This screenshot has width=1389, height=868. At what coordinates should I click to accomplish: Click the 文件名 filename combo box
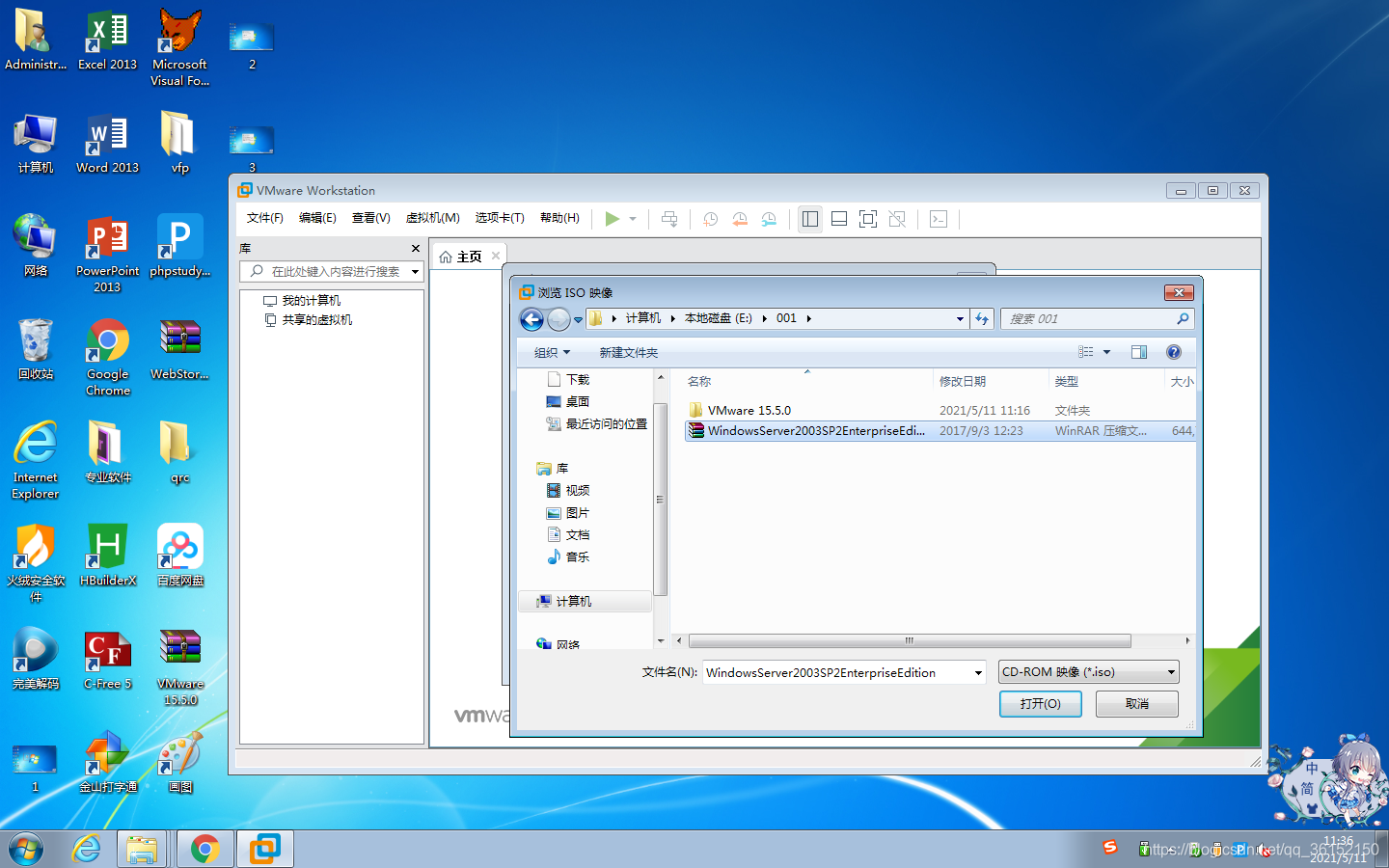pos(844,672)
